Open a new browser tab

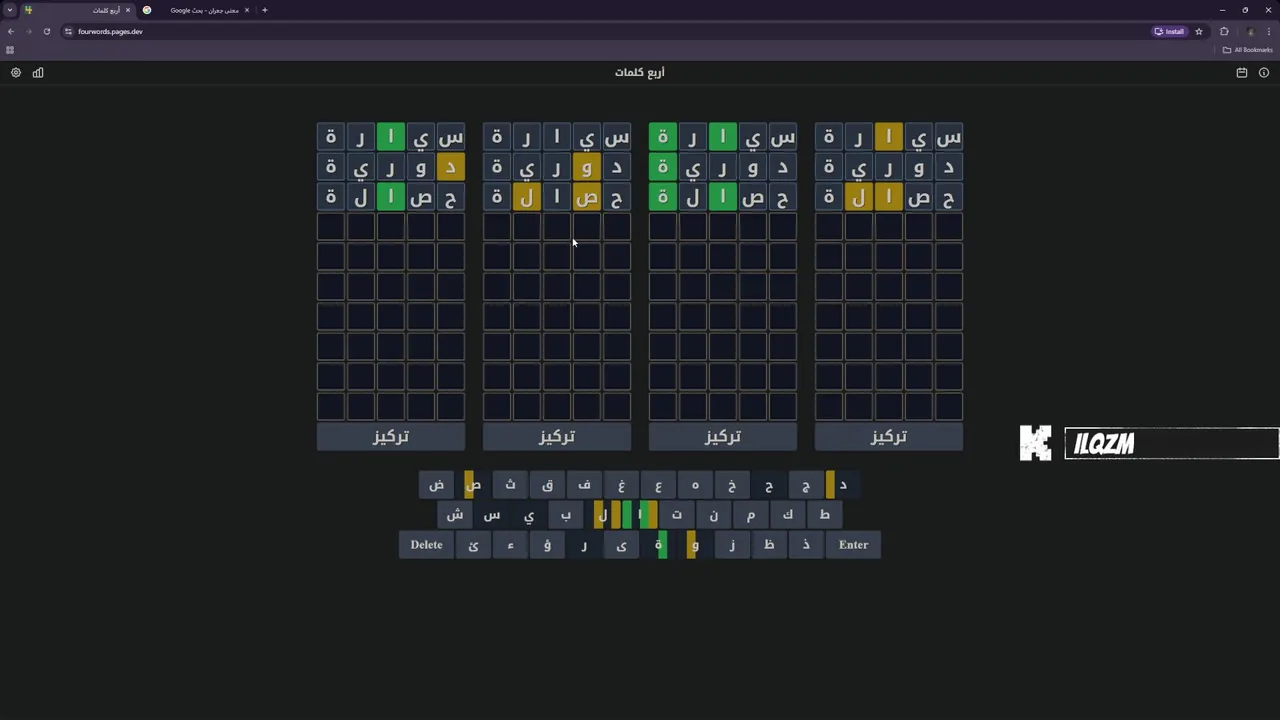tap(264, 10)
